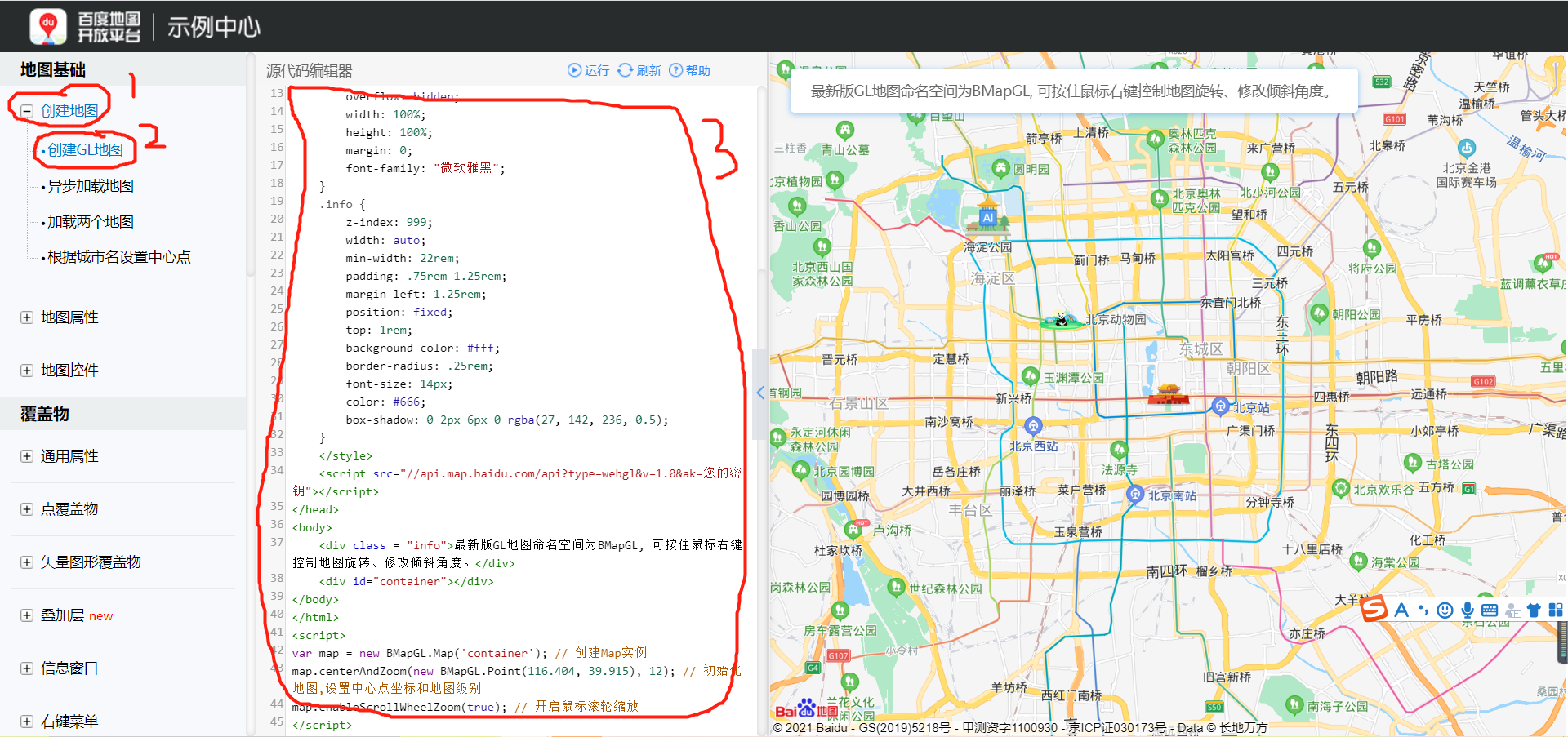The image size is (1568, 737).
Task: Expand the 叠加层 section
Action: tap(27, 615)
